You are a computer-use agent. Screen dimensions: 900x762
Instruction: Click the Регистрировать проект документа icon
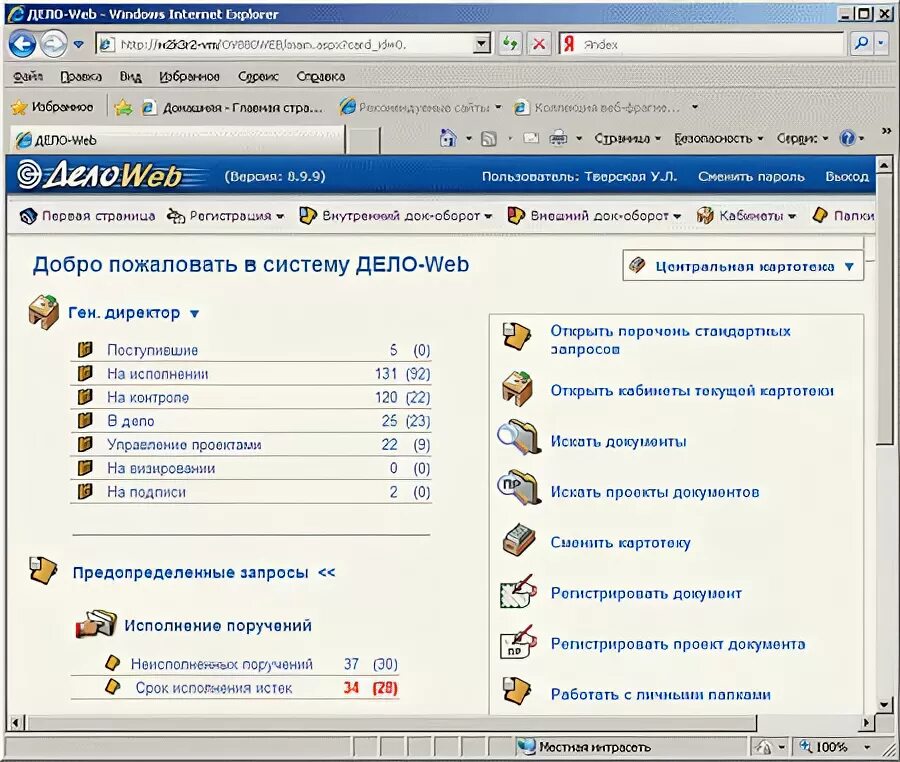[x=518, y=642]
